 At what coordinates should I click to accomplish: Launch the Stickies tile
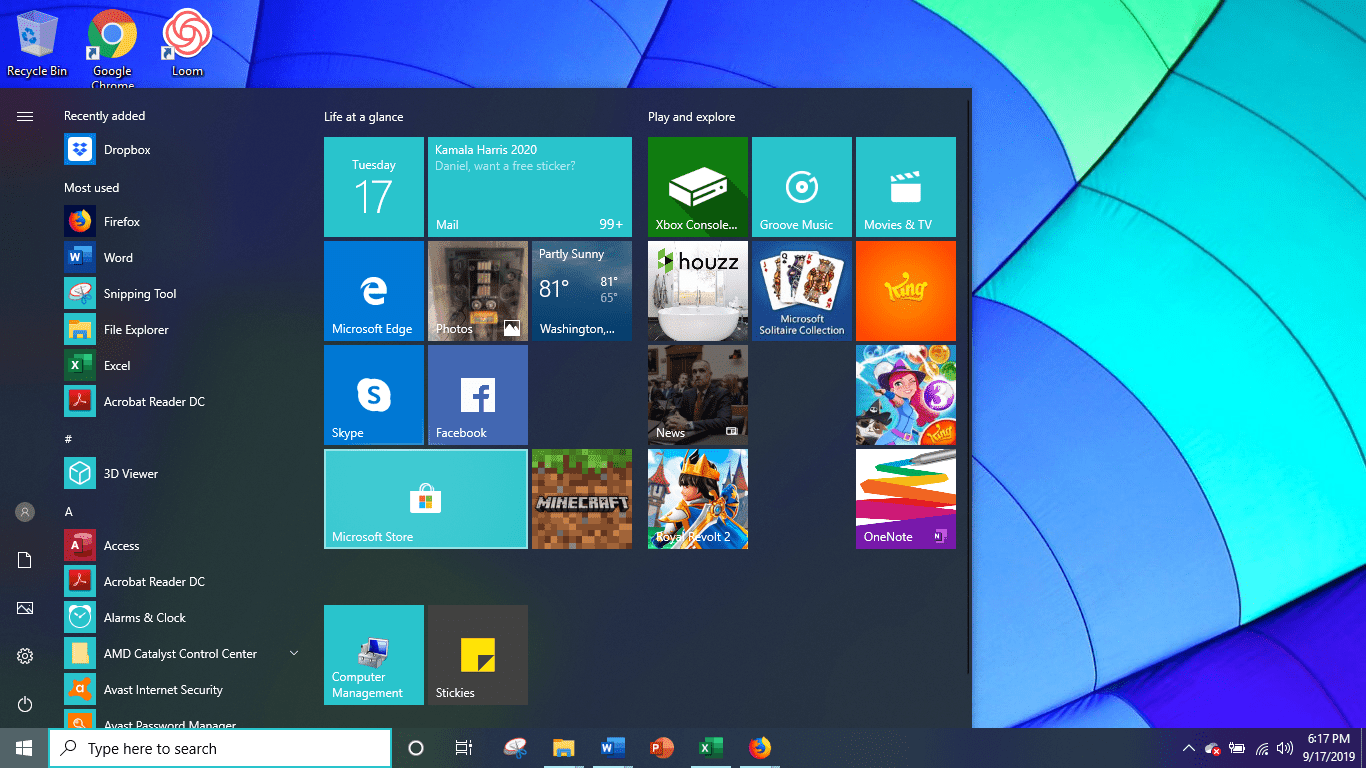(478, 655)
